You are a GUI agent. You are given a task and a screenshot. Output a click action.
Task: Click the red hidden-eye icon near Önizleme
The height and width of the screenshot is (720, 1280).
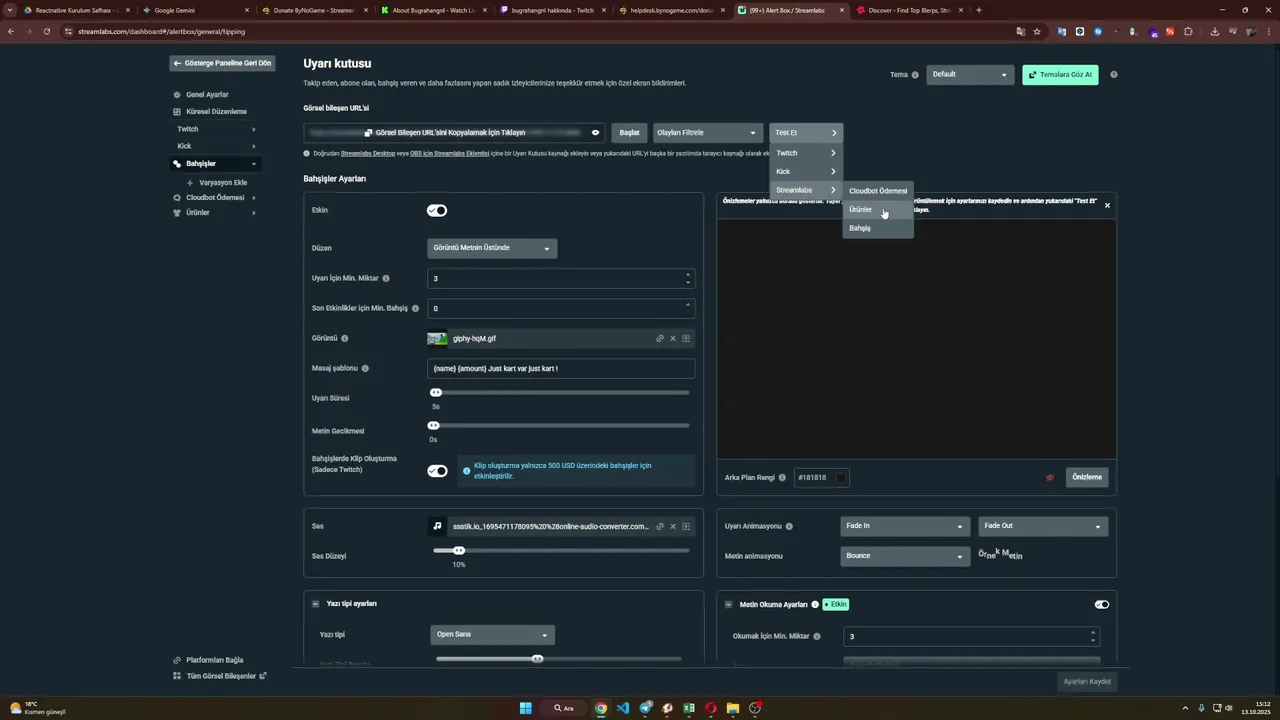click(1049, 478)
